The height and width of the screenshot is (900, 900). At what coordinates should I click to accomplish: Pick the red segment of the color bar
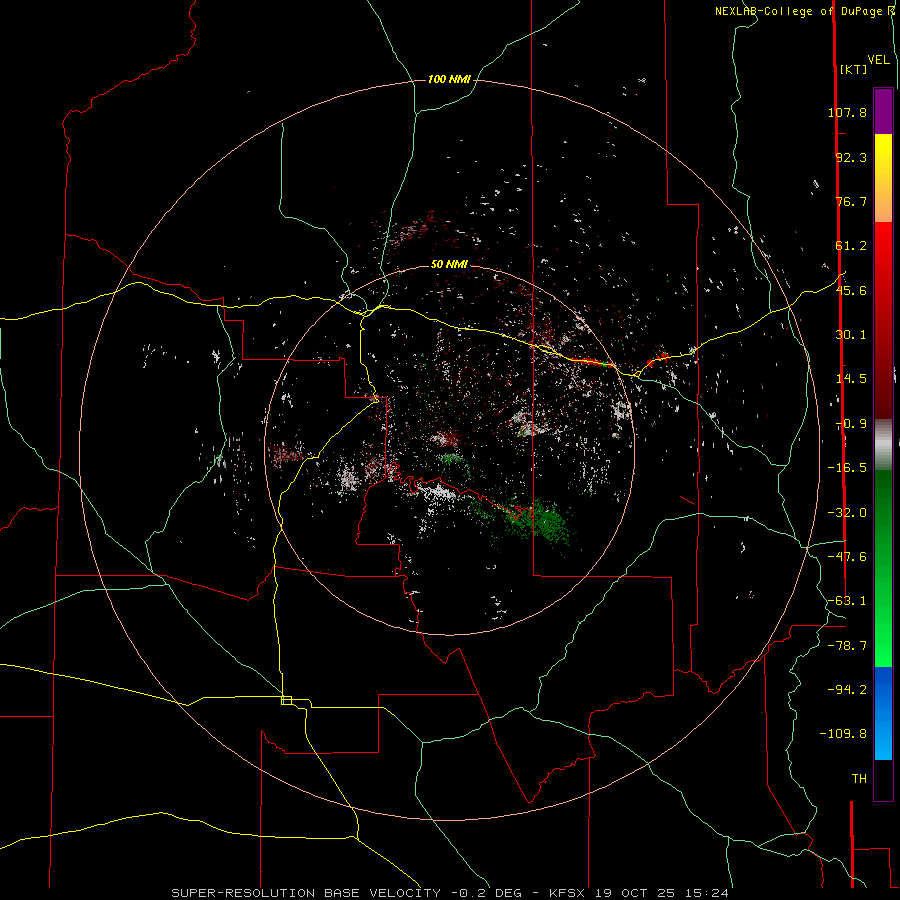(883, 320)
